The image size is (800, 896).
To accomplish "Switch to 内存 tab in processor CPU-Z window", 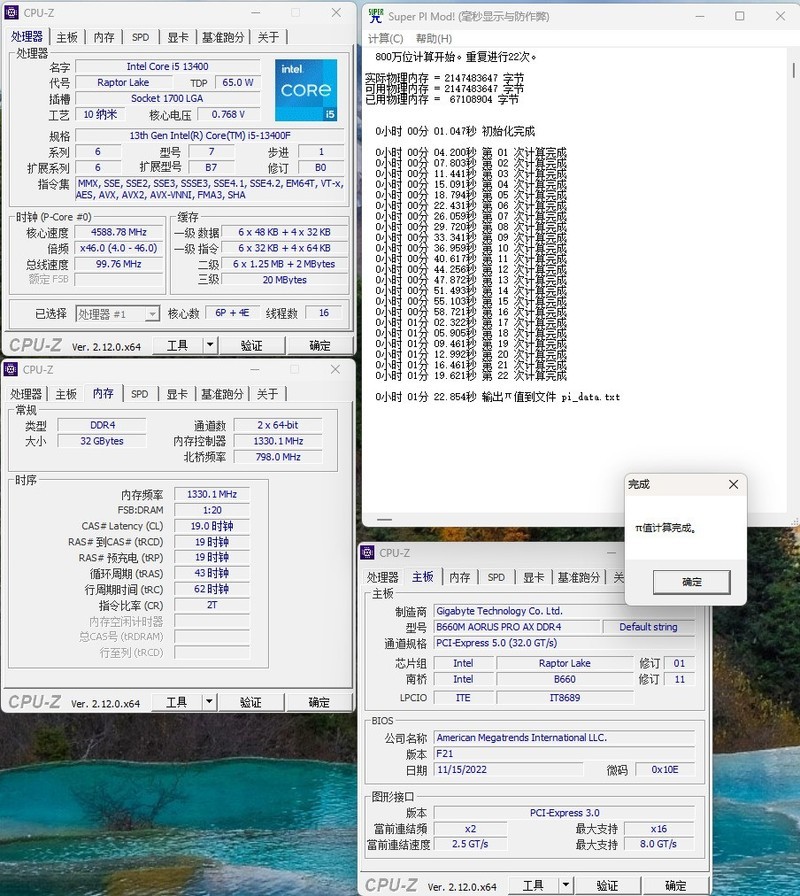I will point(104,37).
